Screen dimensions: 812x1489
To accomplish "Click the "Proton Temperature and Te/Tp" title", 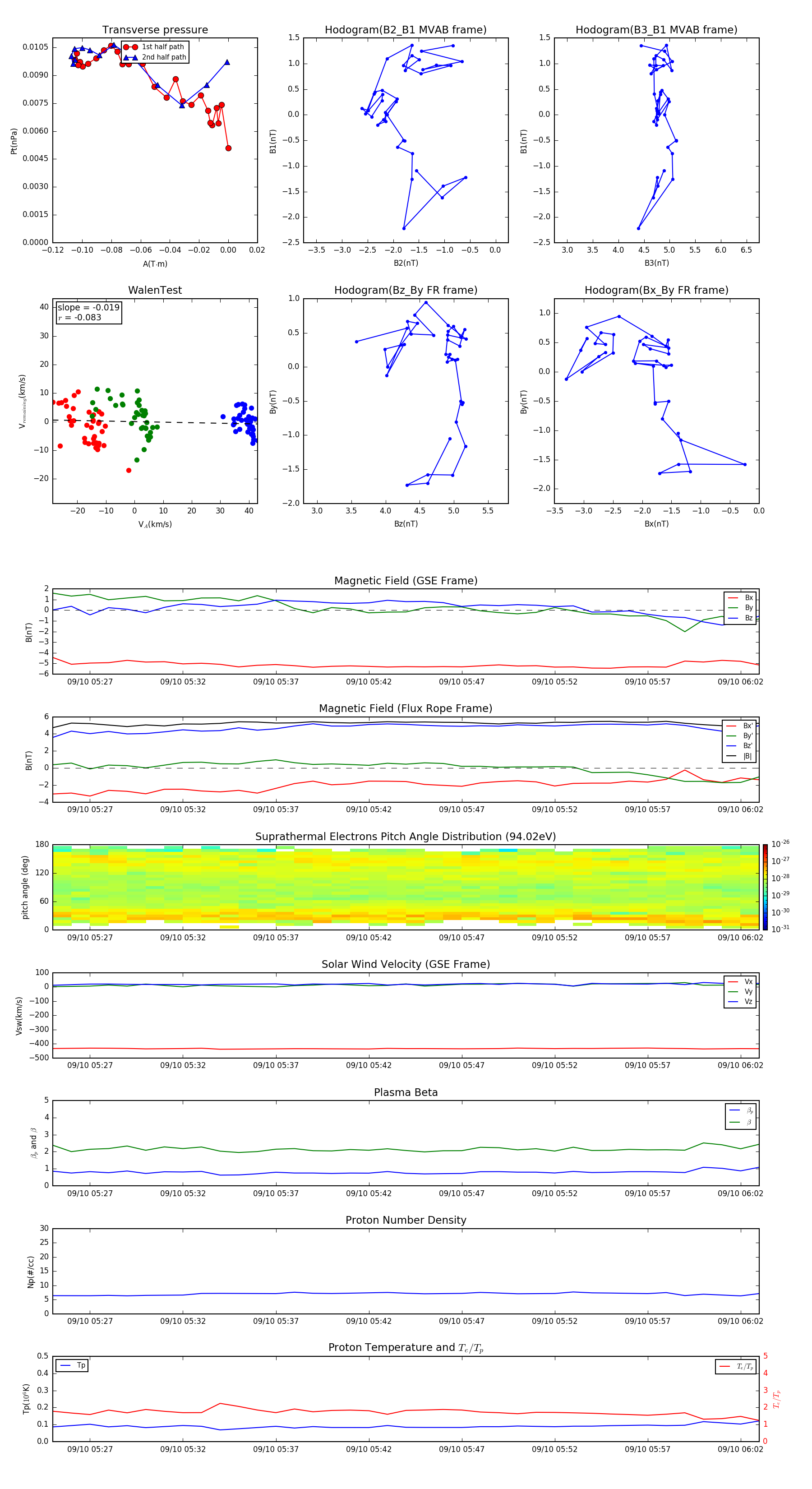I will (x=406, y=1348).
